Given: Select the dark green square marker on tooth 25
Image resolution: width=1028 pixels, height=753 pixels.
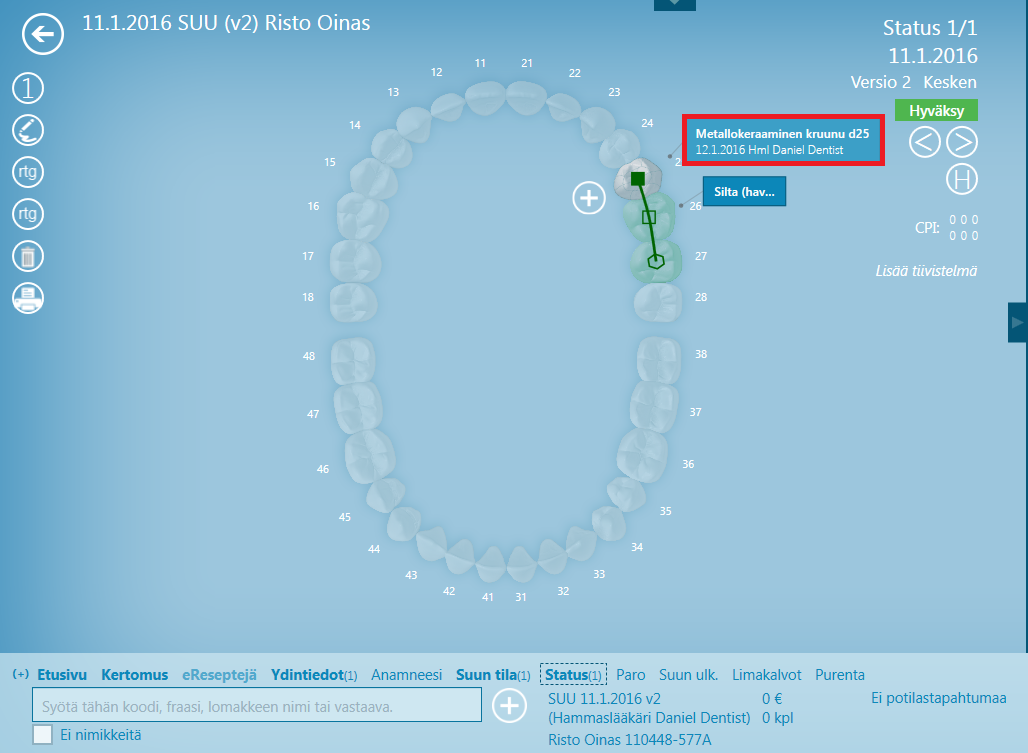Looking at the screenshot, I should pyautogui.click(x=638, y=178).
